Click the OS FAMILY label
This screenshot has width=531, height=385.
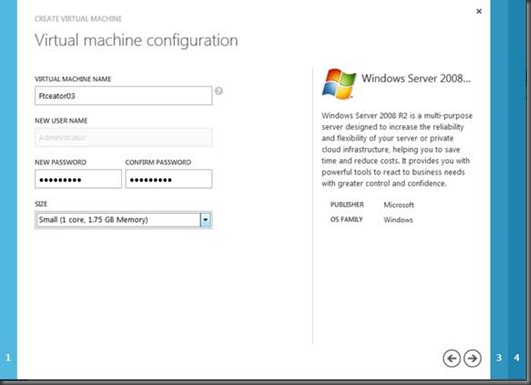(346, 219)
